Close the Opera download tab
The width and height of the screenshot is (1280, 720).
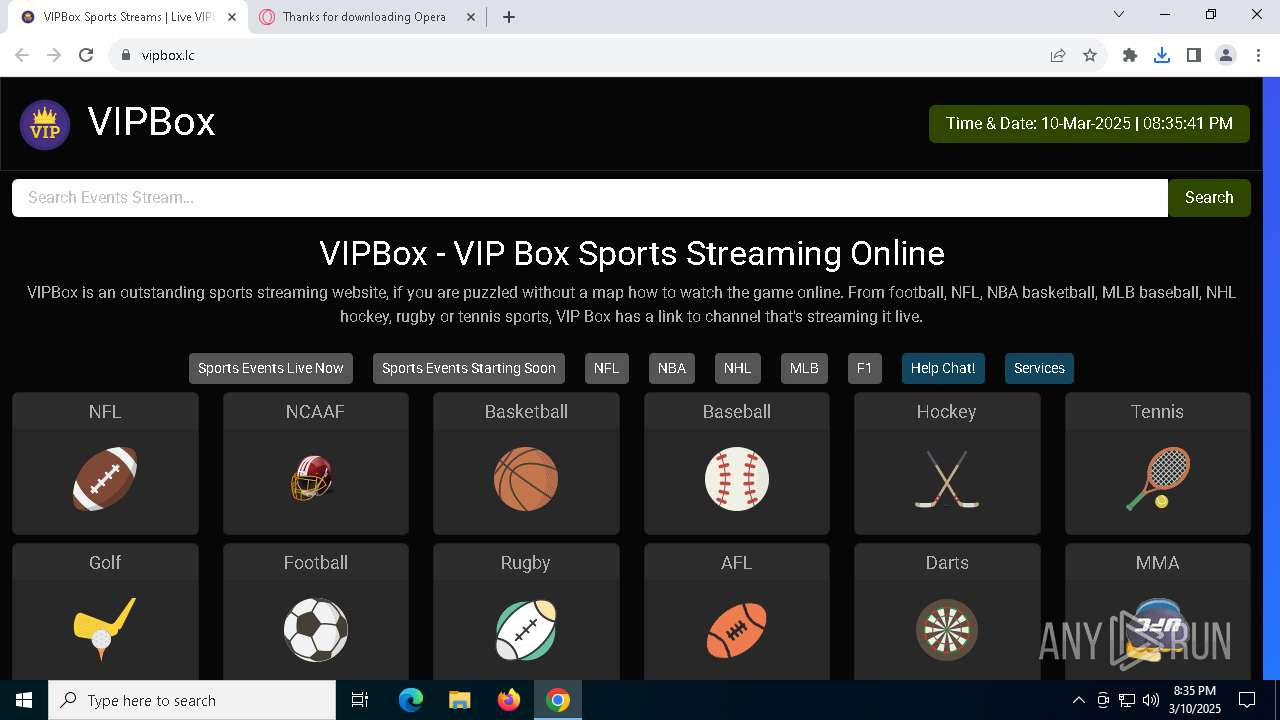[x=470, y=17]
